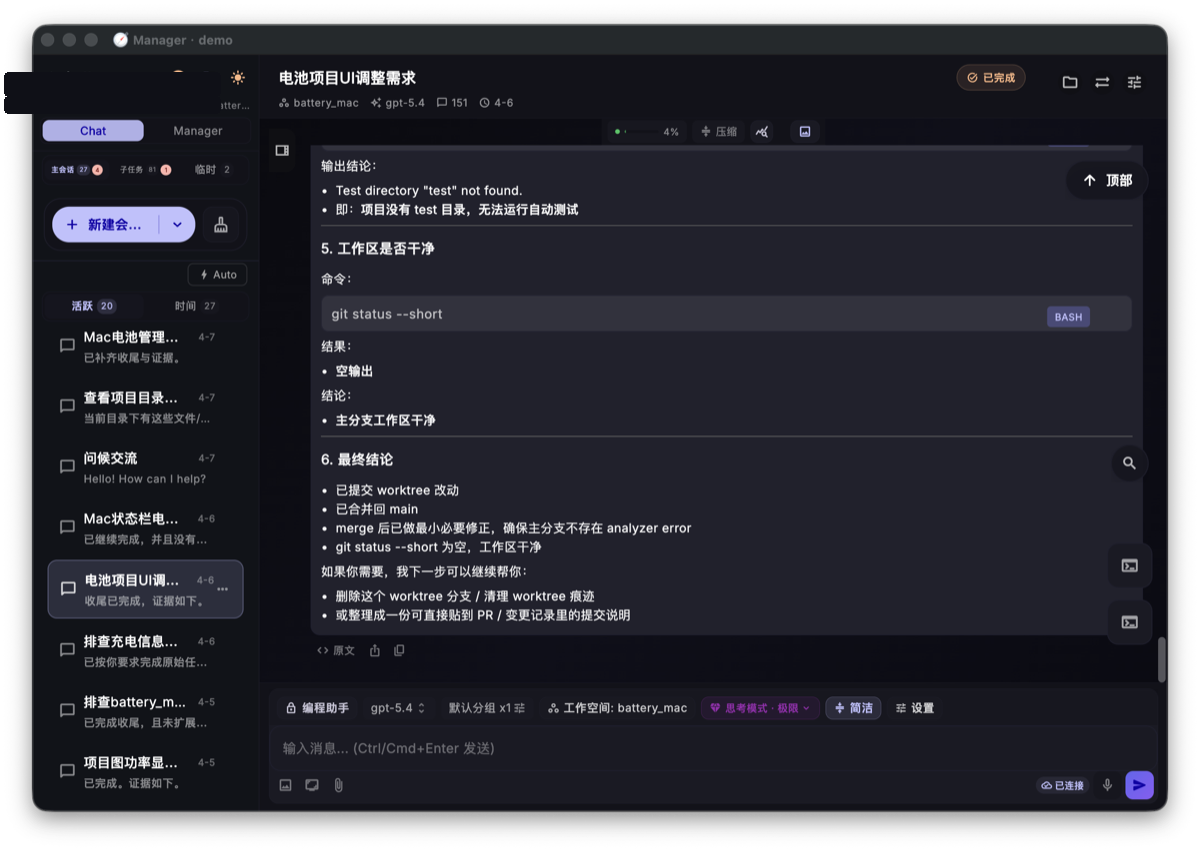The height and width of the screenshot is (851, 1200).
Task: Switch to the Chat tab
Action: 93,131
